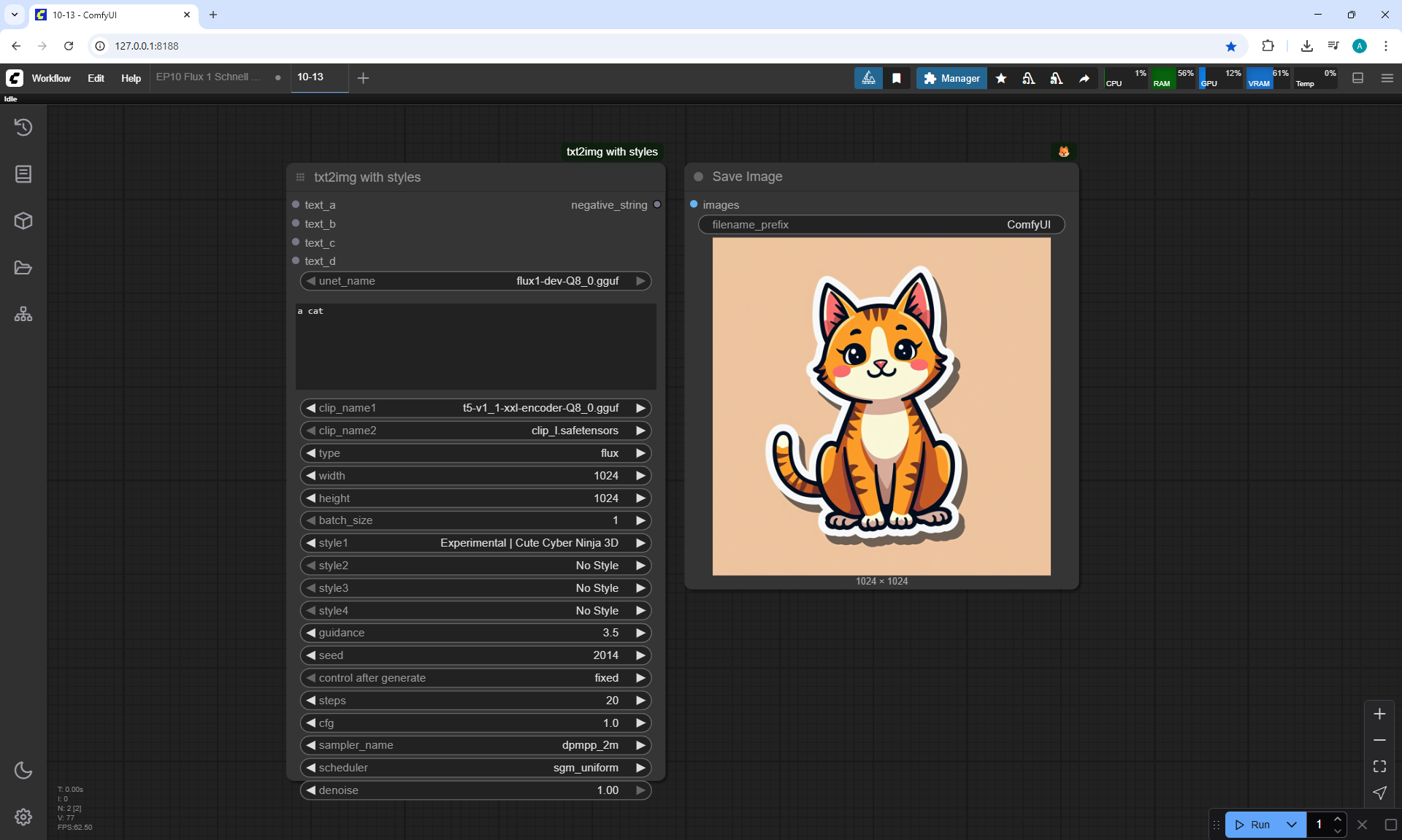The width and height of the screenshot is (1402, 840).
Task: Click the Manager button
Action: [x=951, y=78]
